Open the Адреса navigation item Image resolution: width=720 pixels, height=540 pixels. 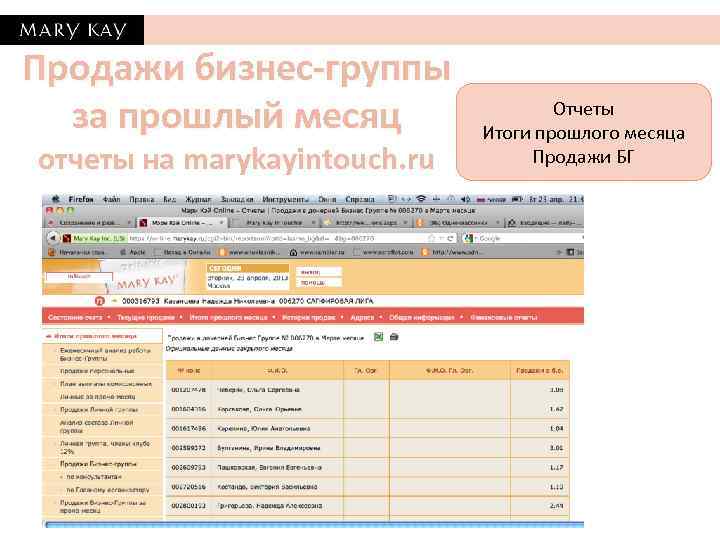[x=362, y=317]
